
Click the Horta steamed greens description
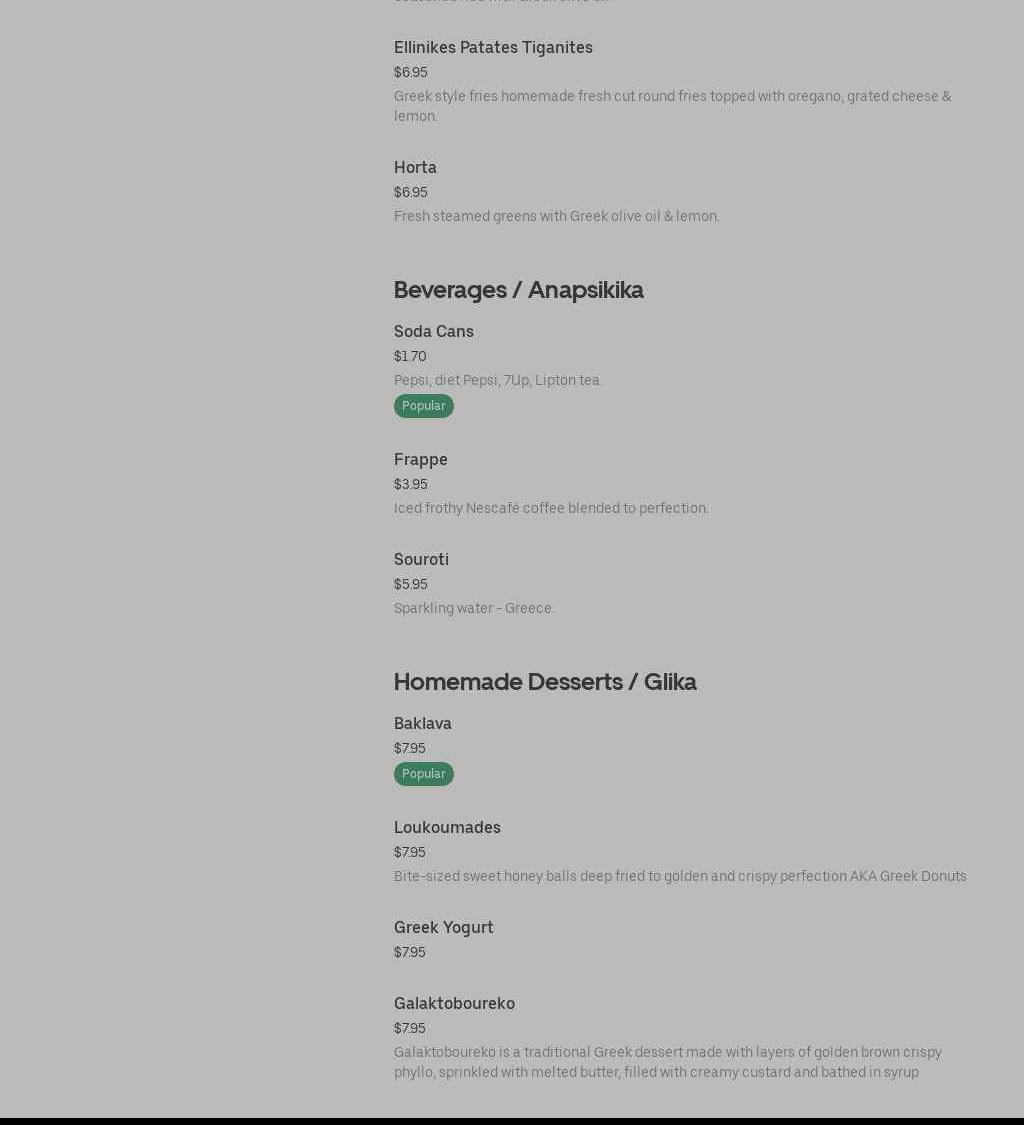coord(556,216)
